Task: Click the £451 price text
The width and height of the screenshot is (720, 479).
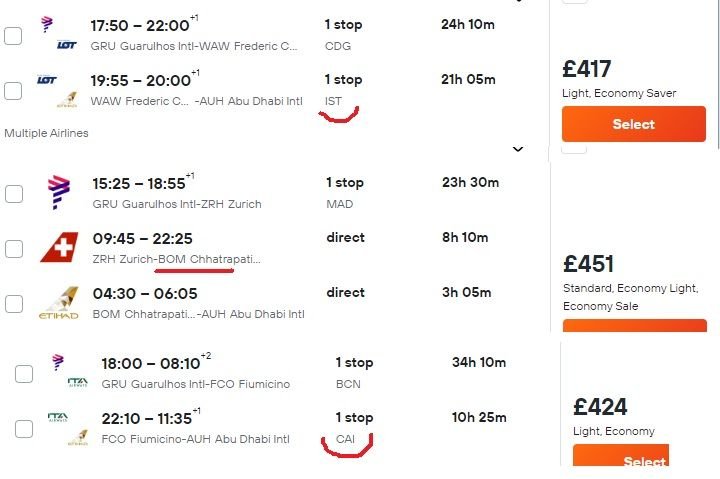Action: pos(588,264)
